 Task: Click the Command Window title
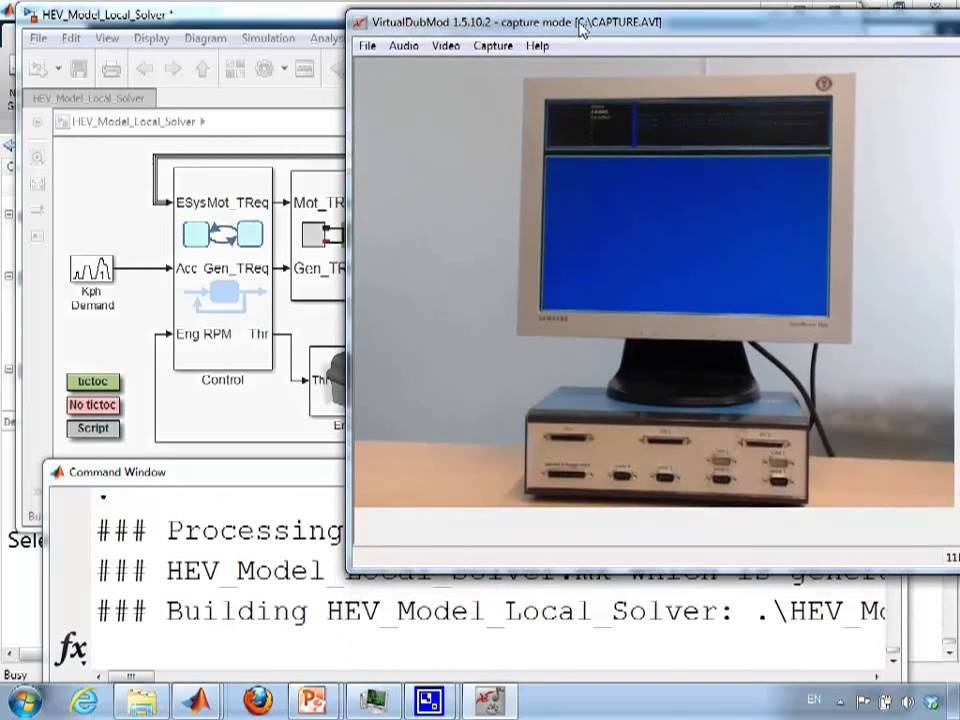pyautogui.click(x=117, y=472)
